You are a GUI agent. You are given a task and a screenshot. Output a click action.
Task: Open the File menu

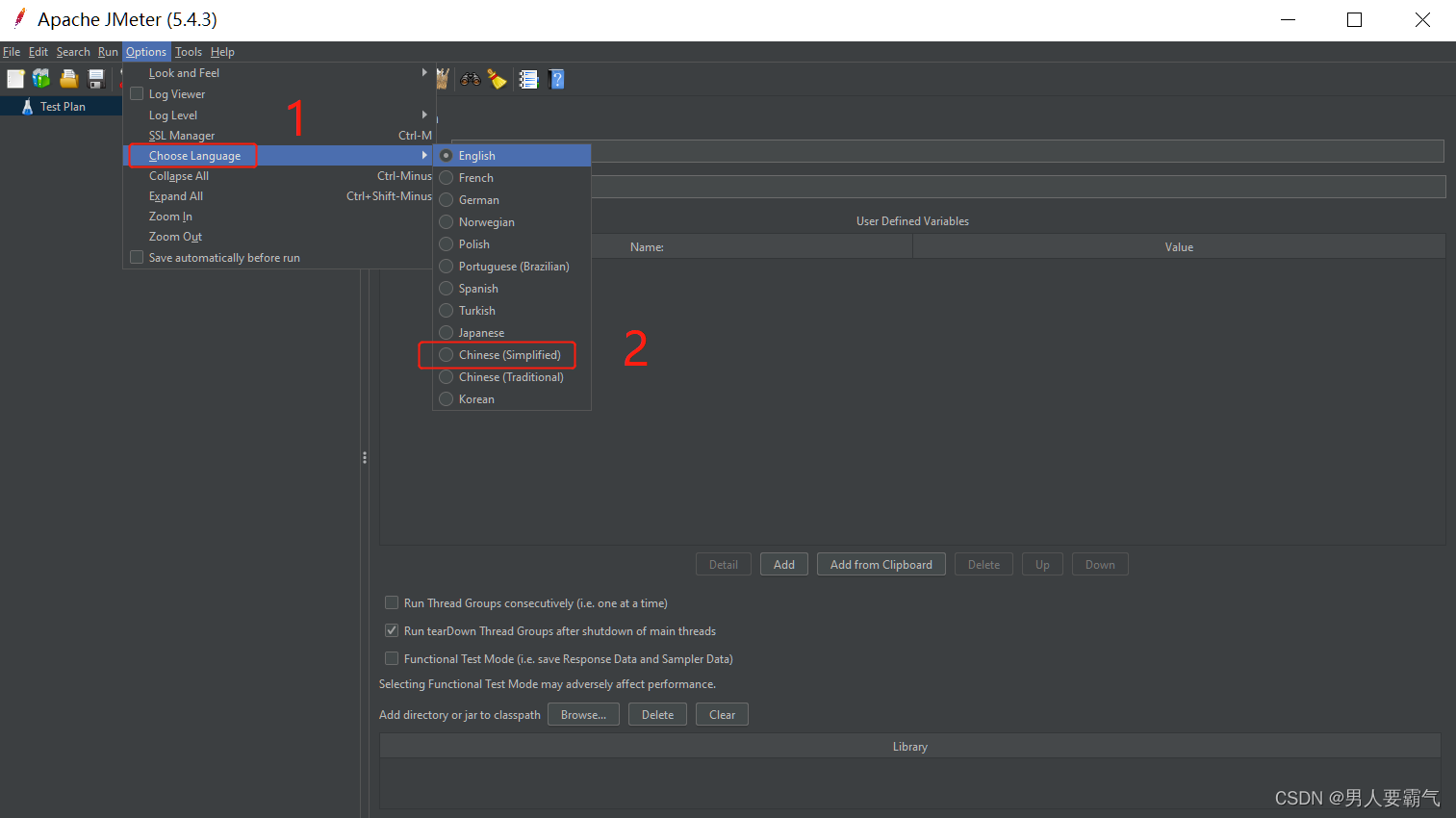tap(12, 52)
